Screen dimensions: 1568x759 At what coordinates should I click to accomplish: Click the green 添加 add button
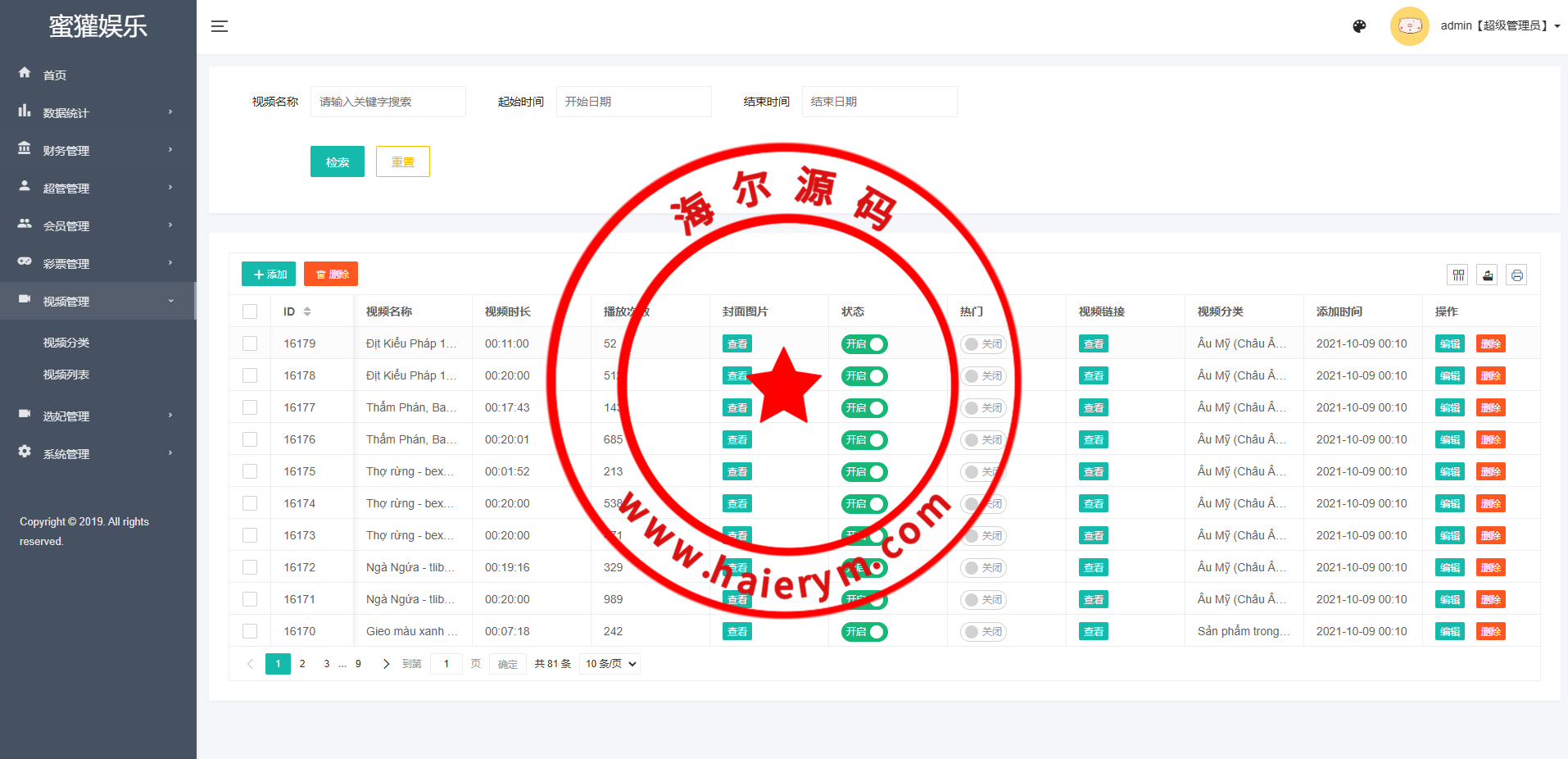tap(269, 275)
